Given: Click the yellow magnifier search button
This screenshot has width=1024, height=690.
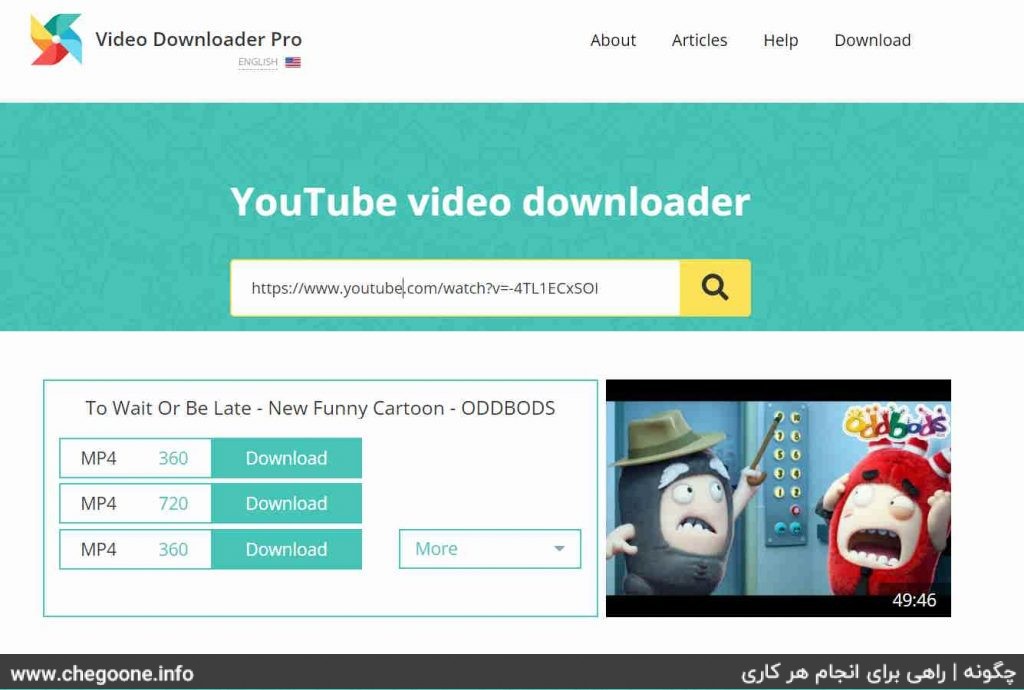Looking at the screenshot, I should pos(715,288).
